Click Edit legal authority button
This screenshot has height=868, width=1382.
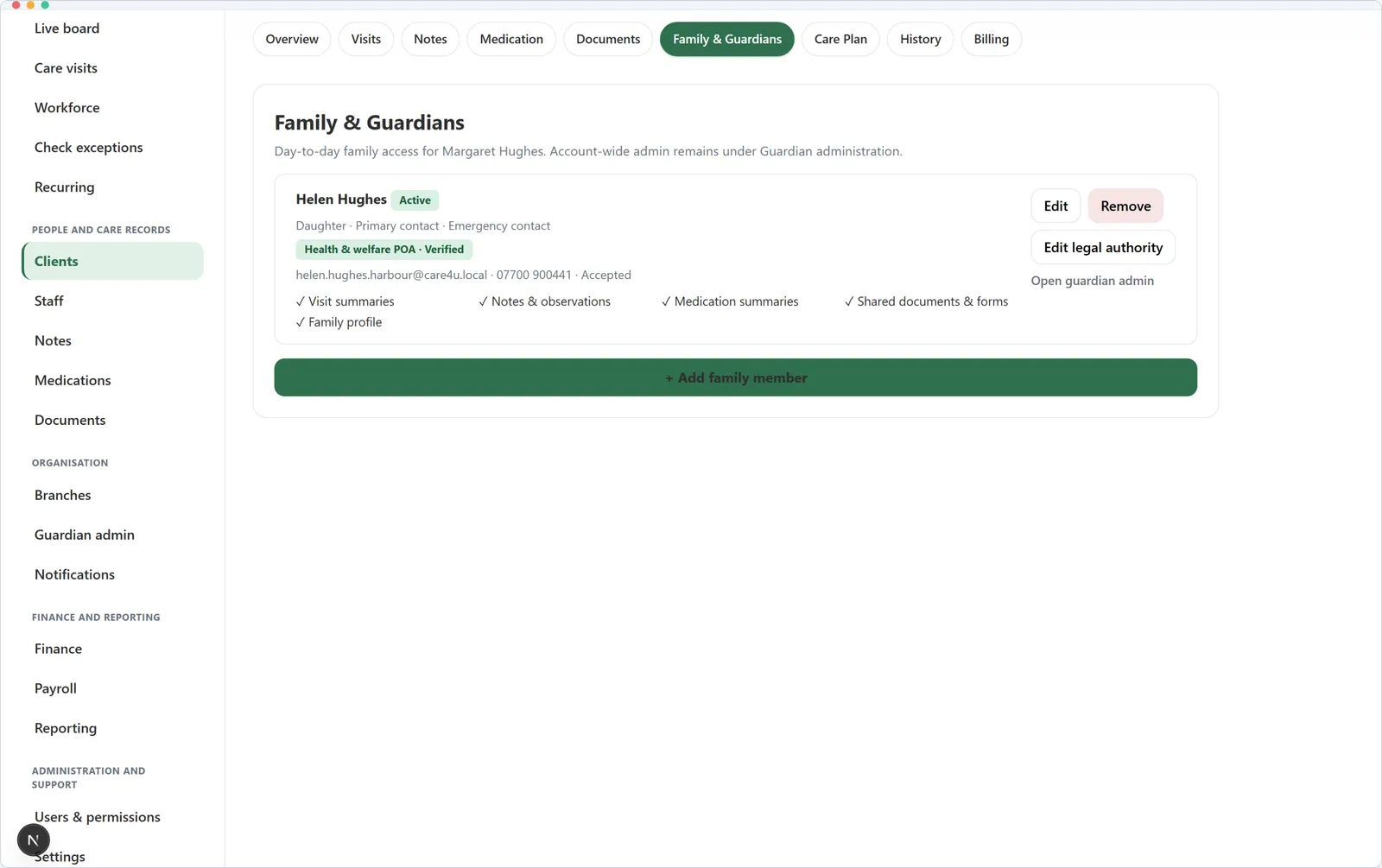pos(1103,247)
